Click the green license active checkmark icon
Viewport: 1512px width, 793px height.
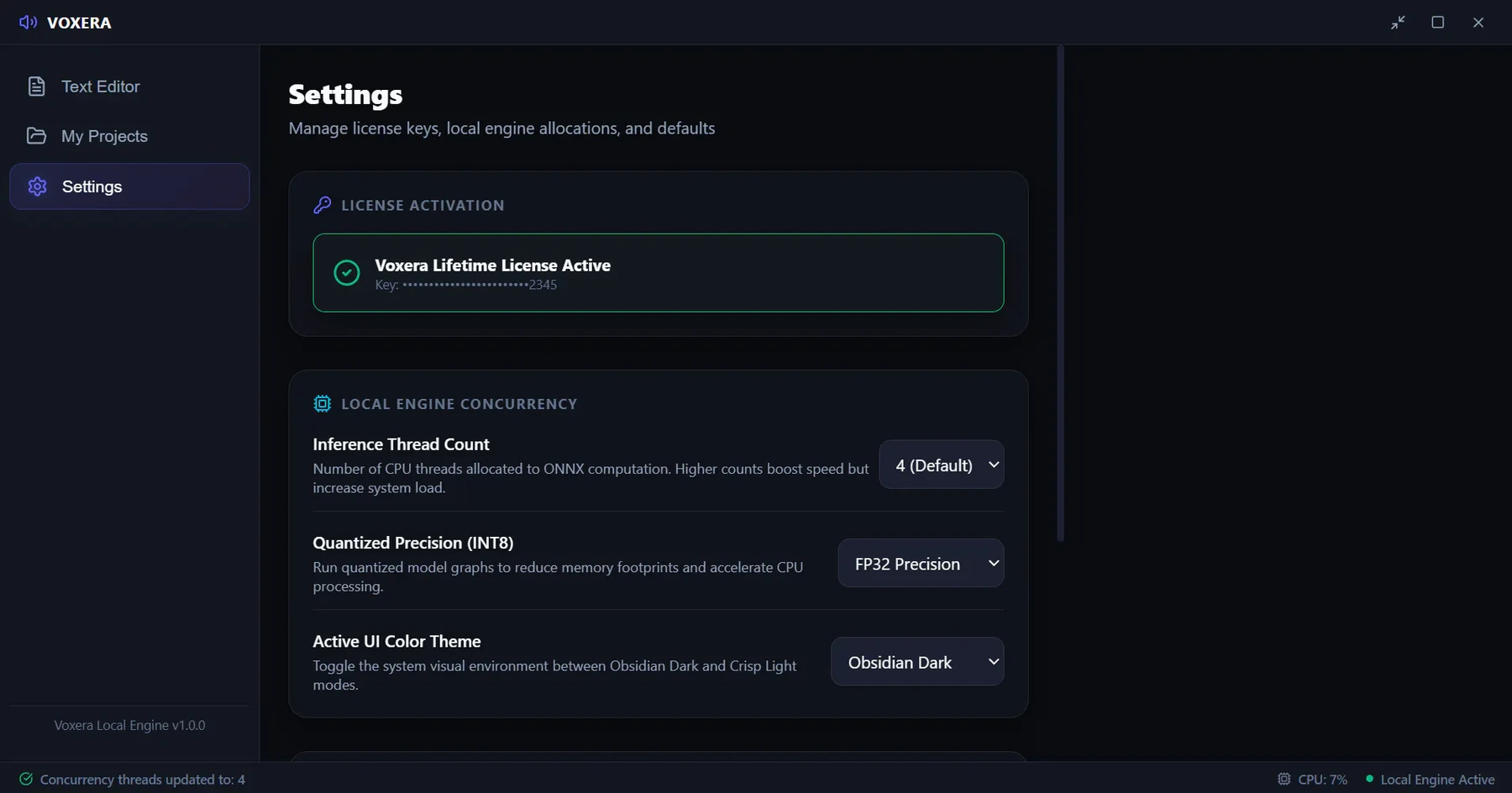(x=347, y=273)
